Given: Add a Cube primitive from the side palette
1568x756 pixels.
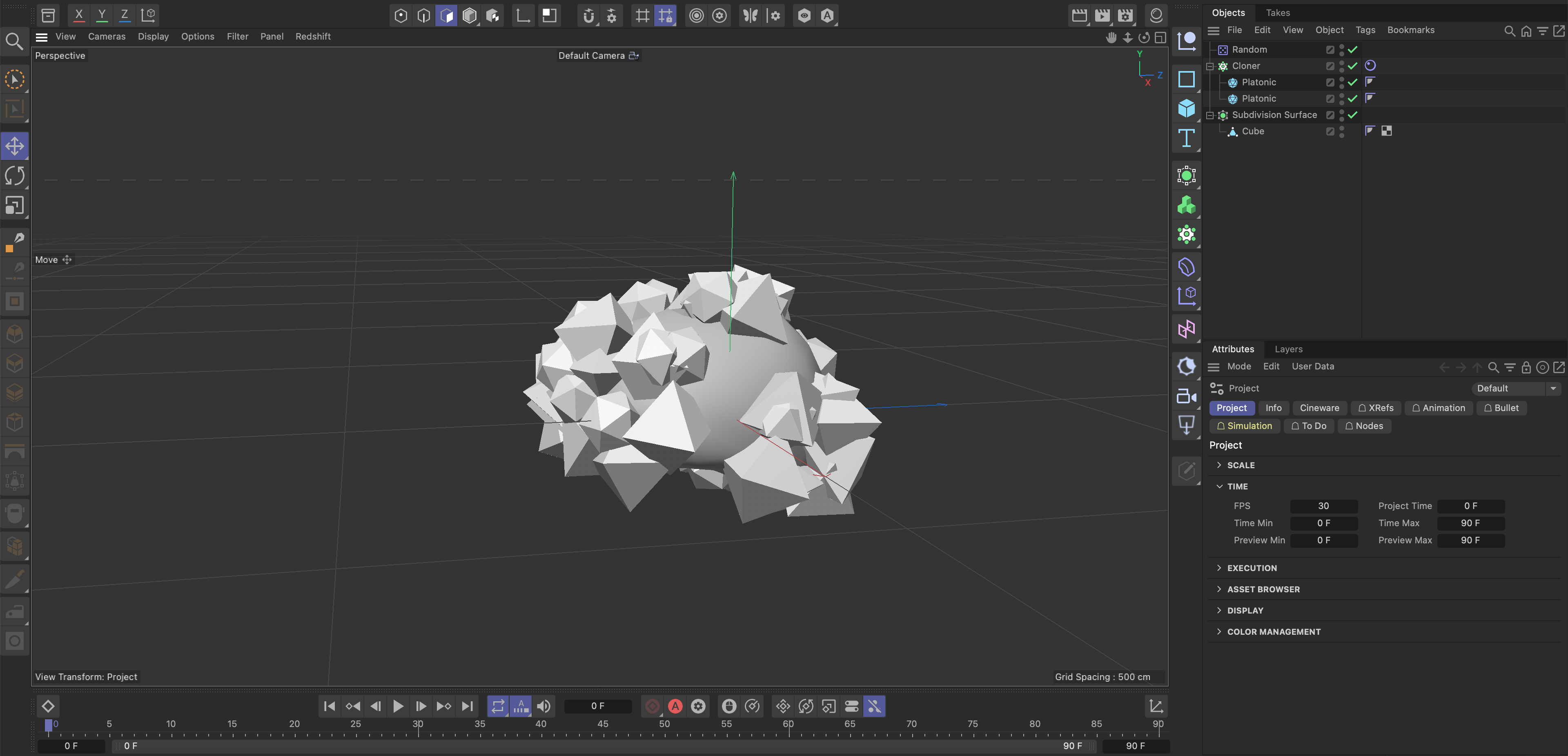Looking at the screenshot, I should tap(1186, 108).
